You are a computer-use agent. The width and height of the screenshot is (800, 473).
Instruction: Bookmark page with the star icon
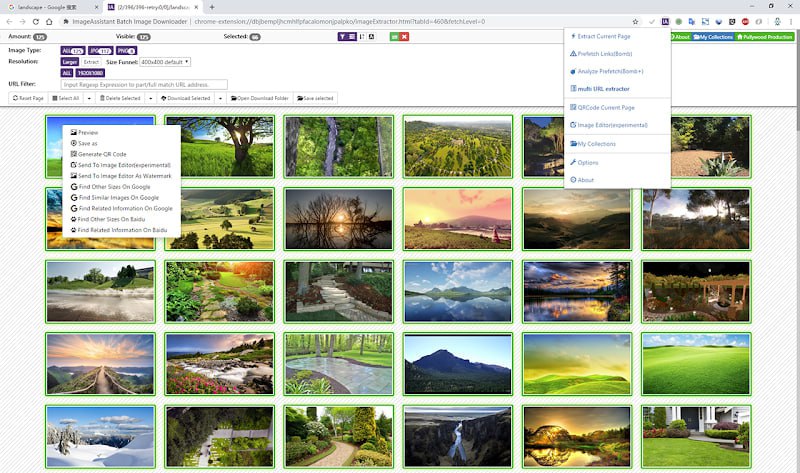[636, 21]
